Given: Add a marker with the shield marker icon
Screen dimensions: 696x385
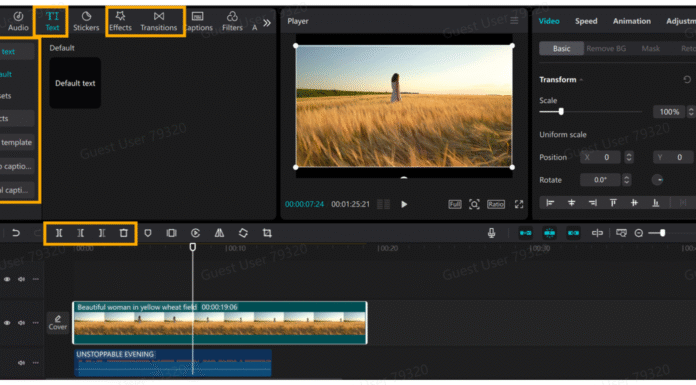Looking at the screenshot, I should [148, 233].
